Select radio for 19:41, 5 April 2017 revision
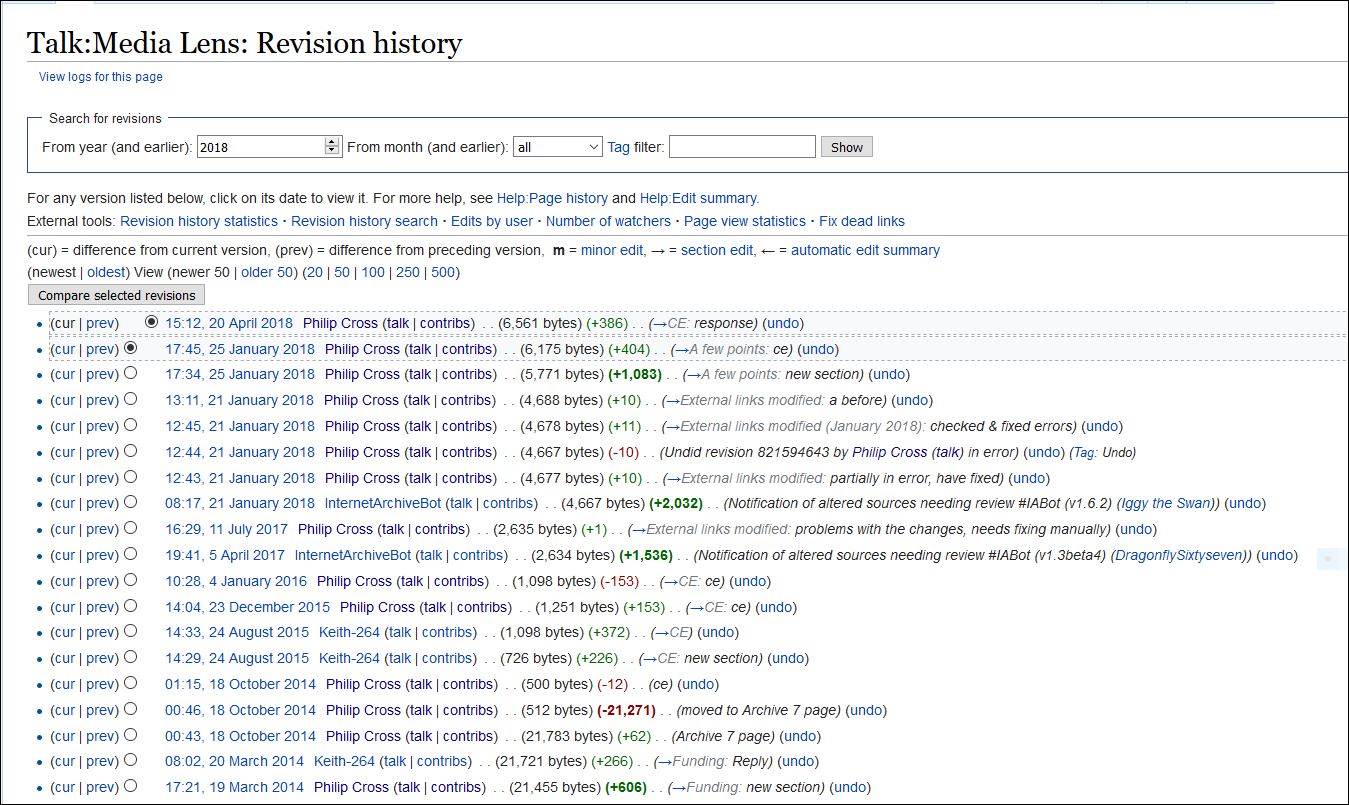The height and width of the screenshot is (805, 1349). (131, 555)
